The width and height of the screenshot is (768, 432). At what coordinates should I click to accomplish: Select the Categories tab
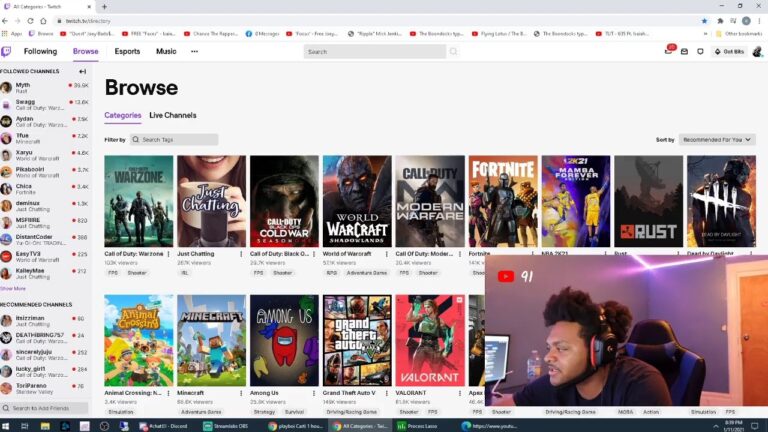coord(122,116)
